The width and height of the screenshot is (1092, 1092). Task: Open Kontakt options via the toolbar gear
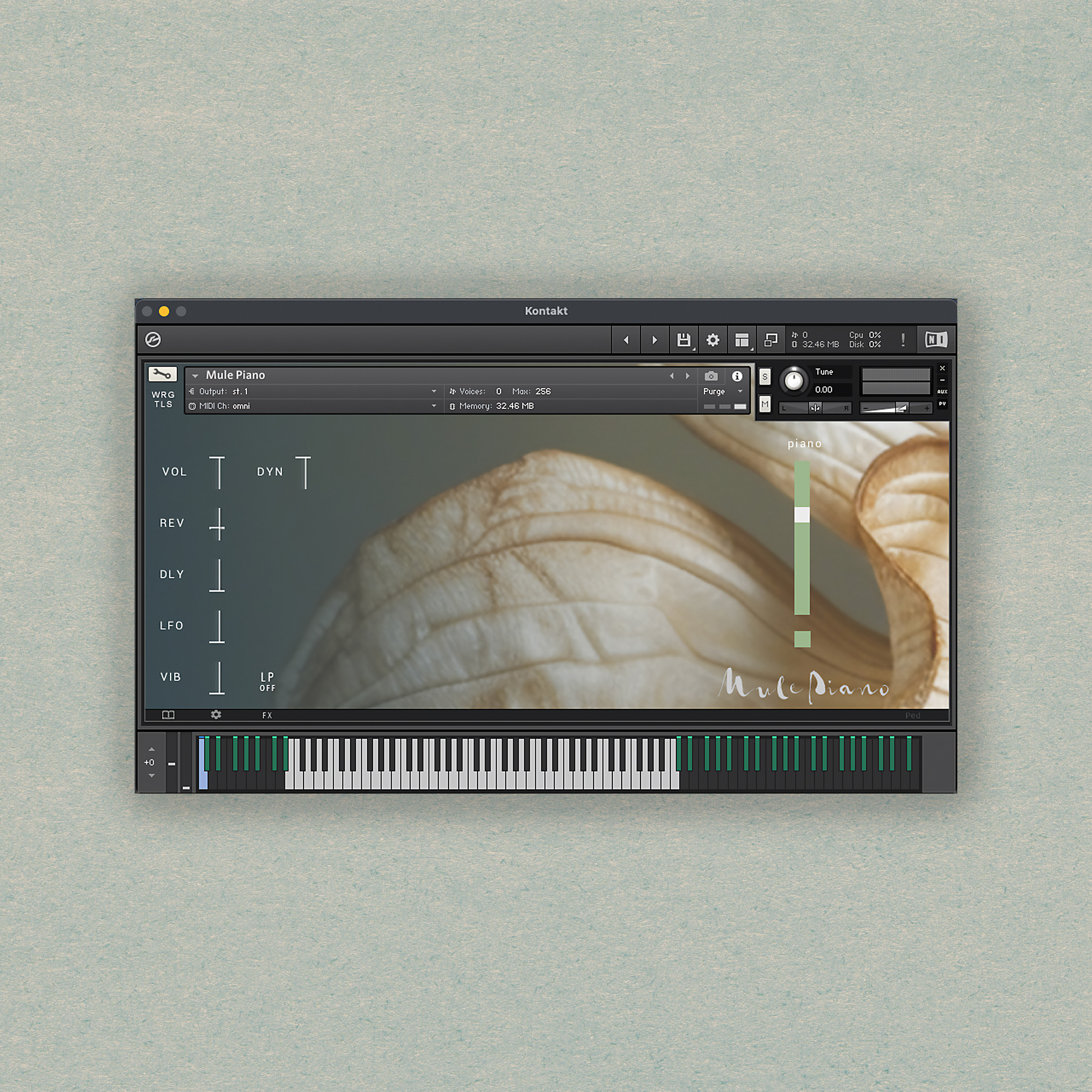coord(713,339)
